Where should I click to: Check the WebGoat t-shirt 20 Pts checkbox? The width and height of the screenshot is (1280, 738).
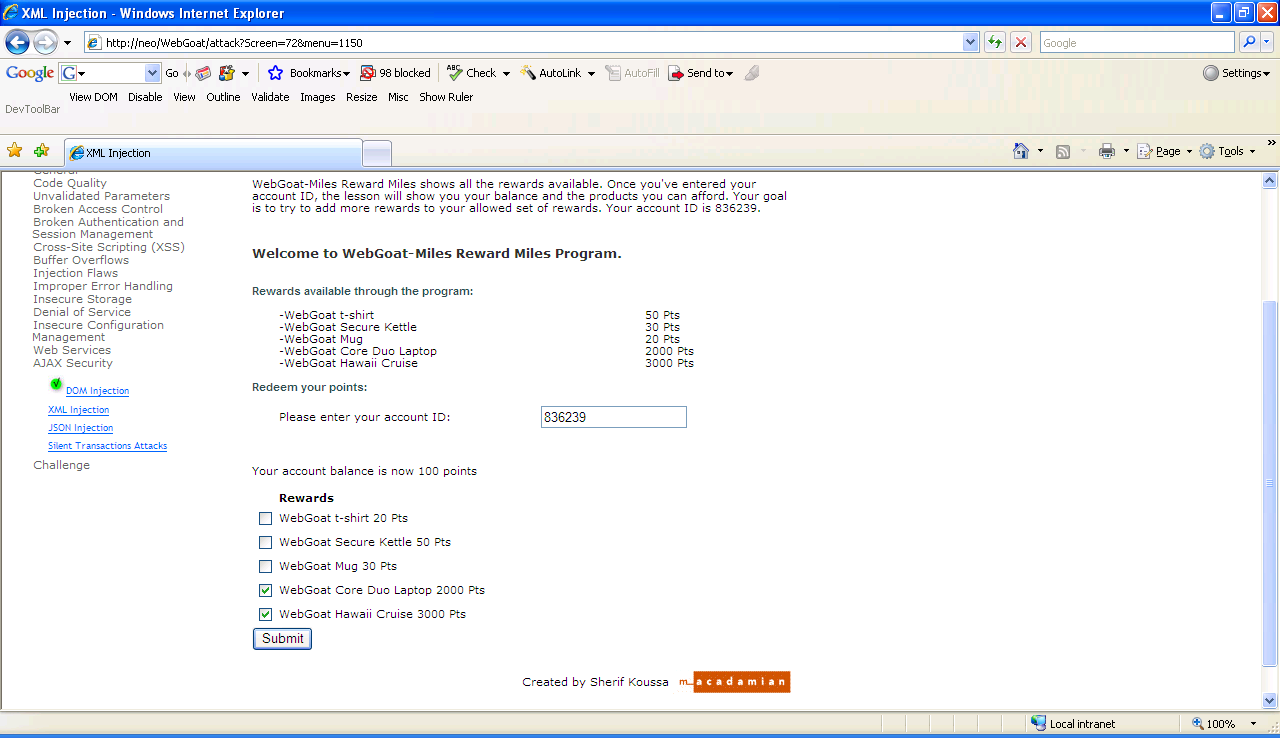tap(265, 519)
